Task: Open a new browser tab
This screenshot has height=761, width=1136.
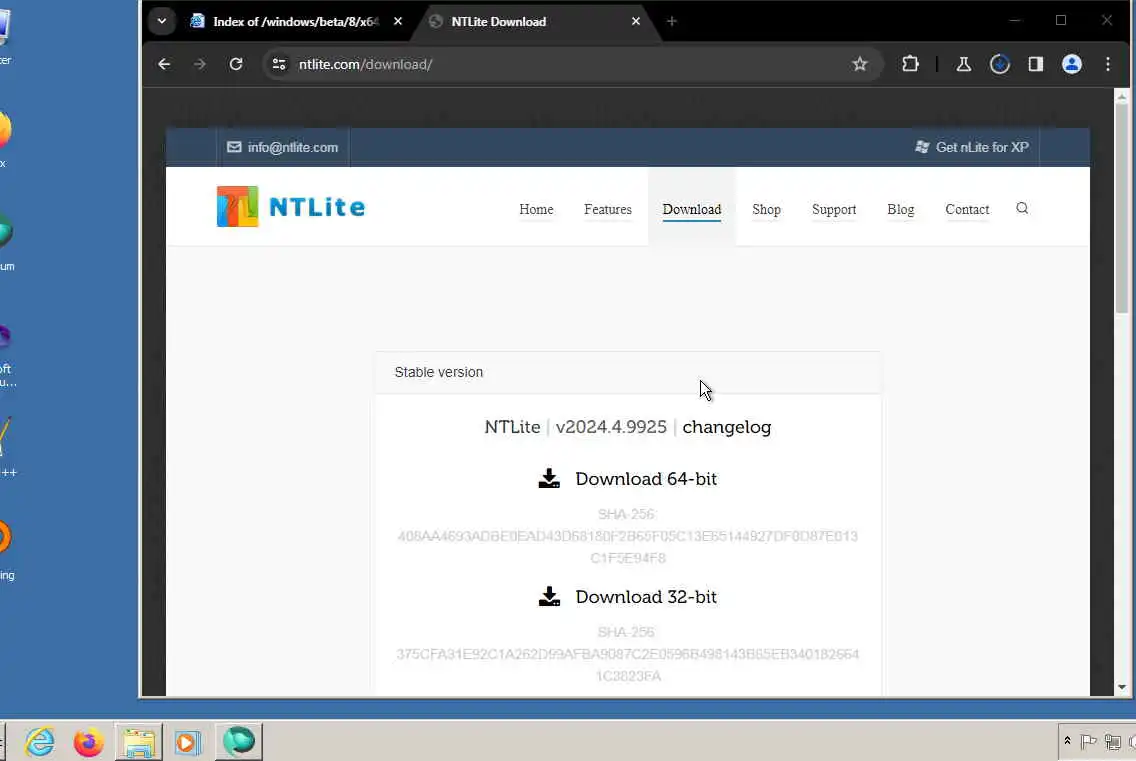Action: coord(672,22)
